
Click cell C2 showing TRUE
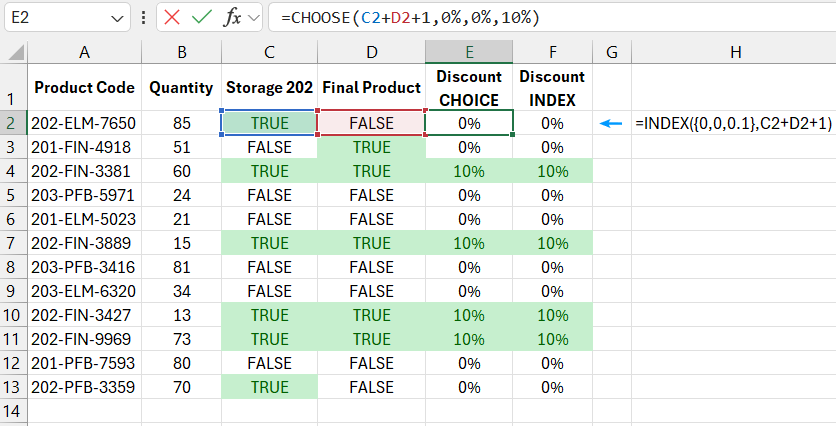click(x=268, y=123)
